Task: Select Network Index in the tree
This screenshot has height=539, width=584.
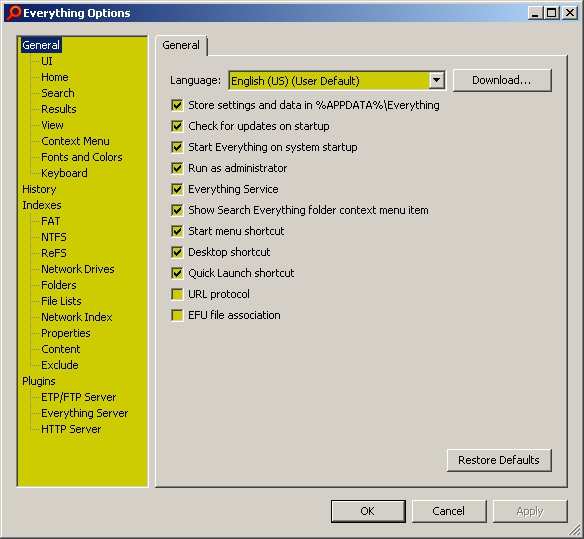Action: (x=77, y=317)
